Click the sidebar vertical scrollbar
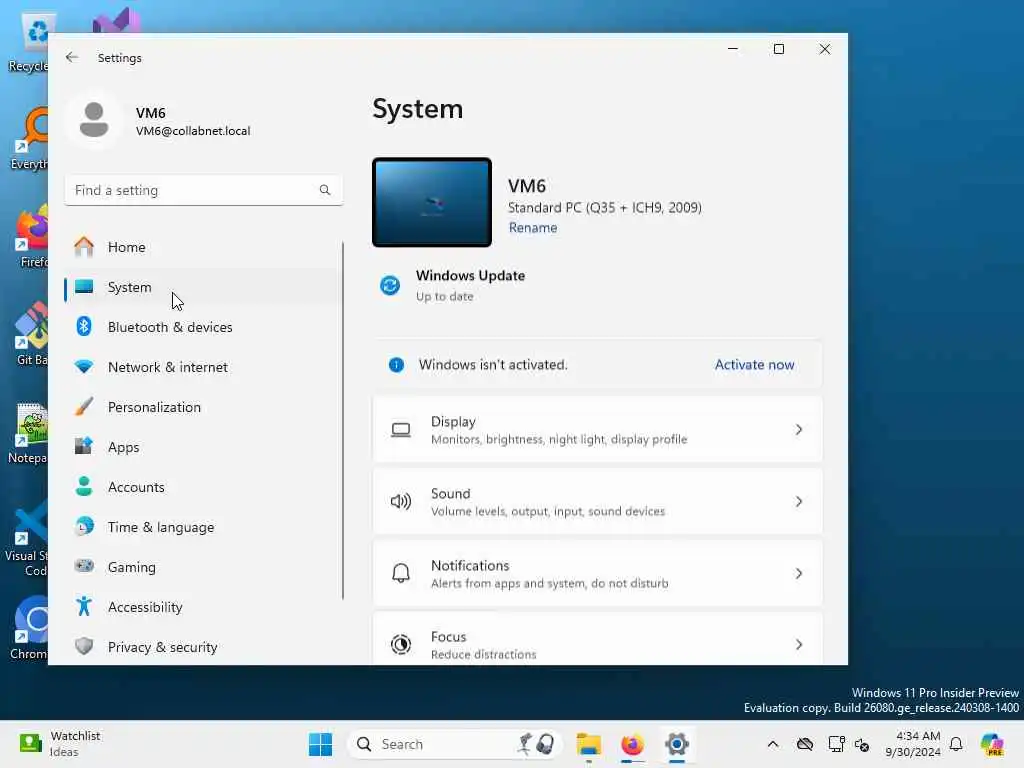Screen dimensions: 1024x768 point(343,421)
